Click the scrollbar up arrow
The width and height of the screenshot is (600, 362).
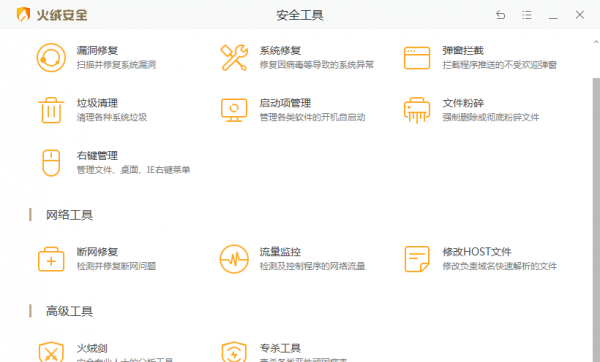click(x=596, y=41)
